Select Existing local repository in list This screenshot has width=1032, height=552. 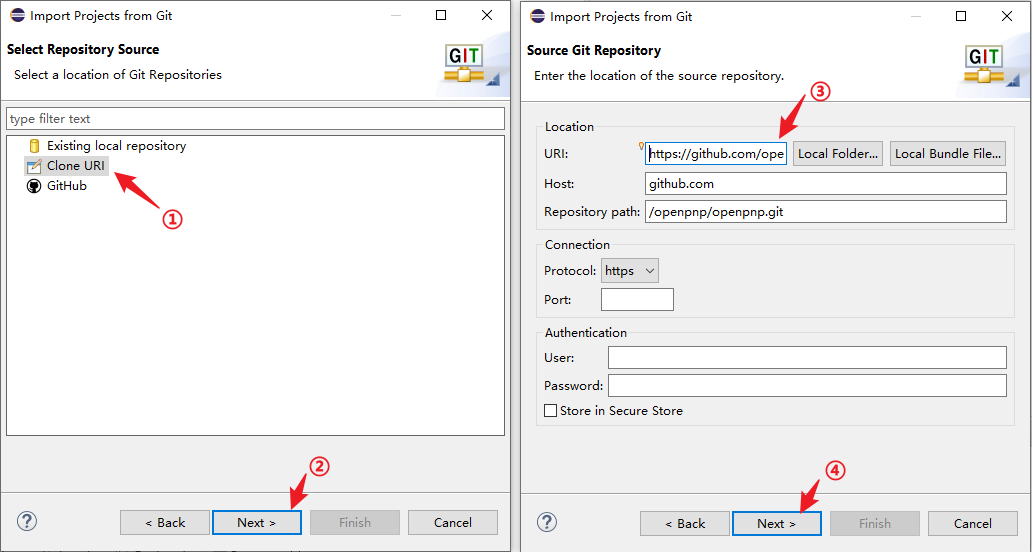coord(116,146)
